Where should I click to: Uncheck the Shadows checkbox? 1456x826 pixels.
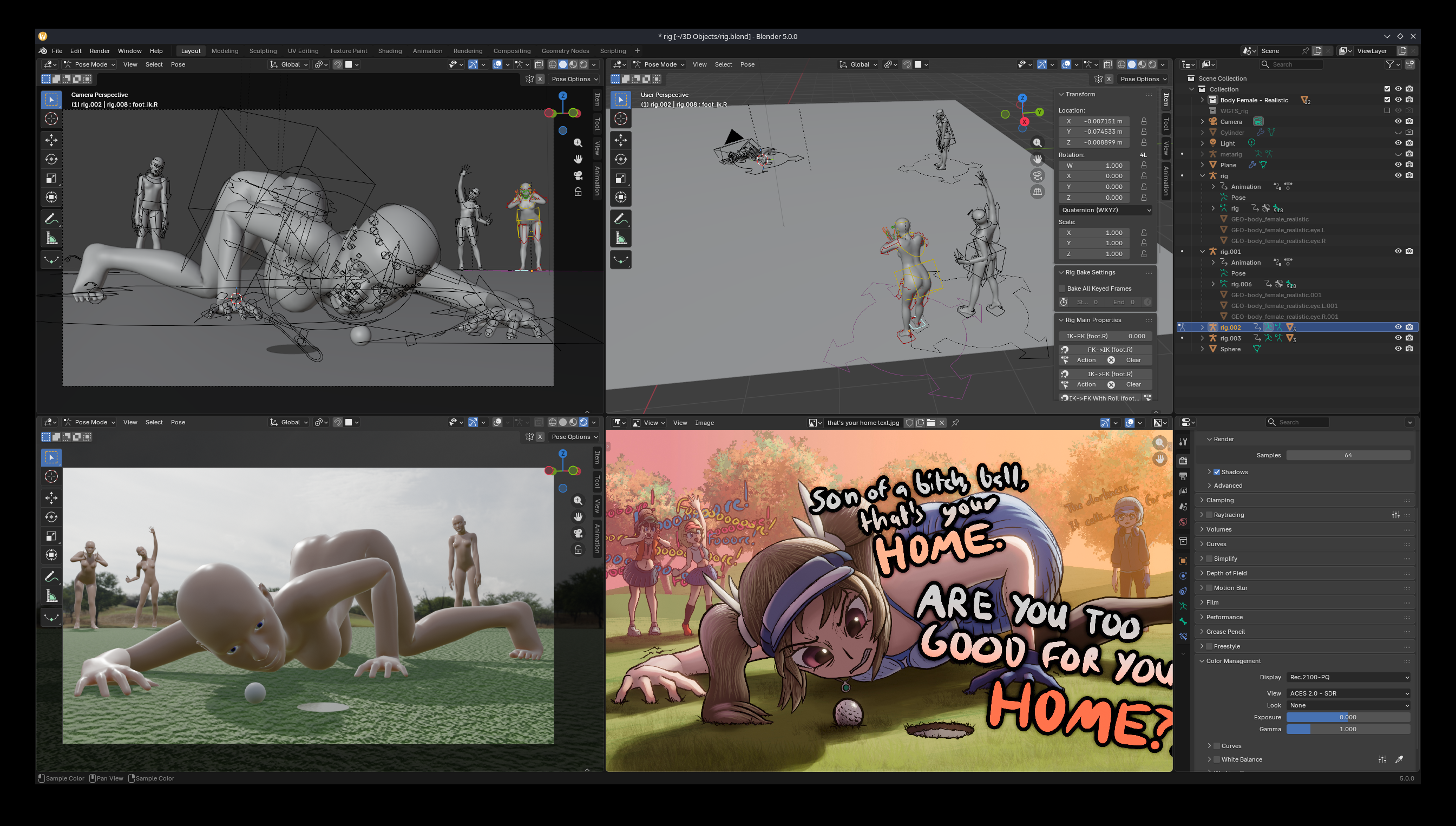click(1217, 472)
